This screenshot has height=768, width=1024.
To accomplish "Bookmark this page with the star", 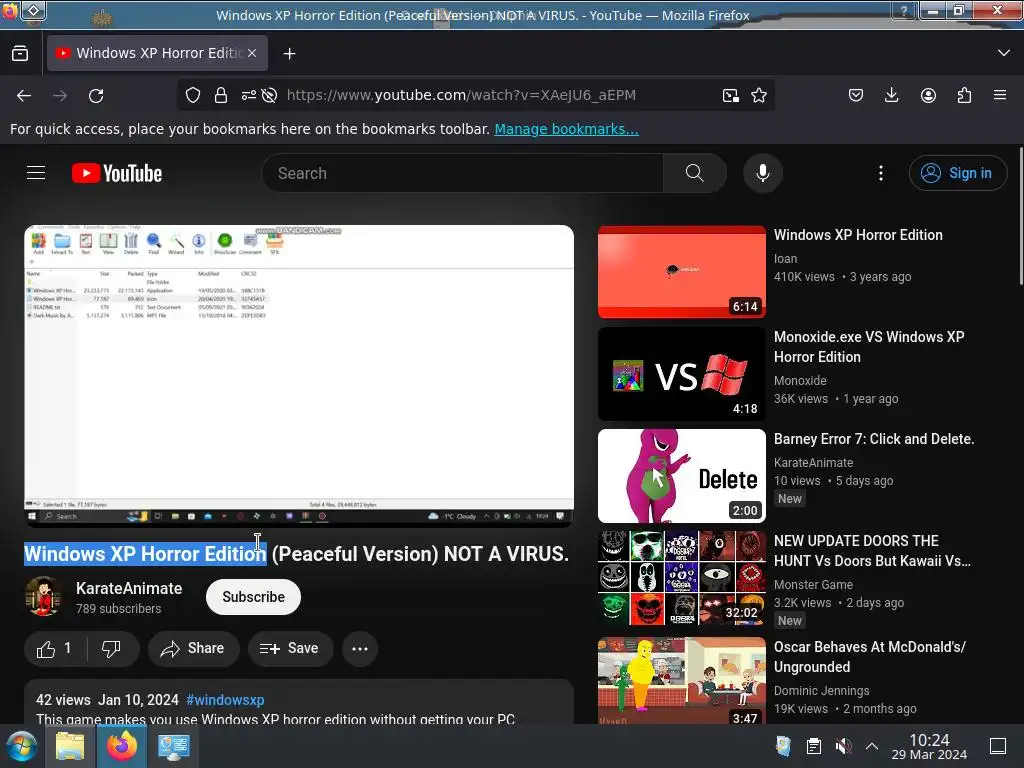I will pyautogui.click(x=759, y=95).
